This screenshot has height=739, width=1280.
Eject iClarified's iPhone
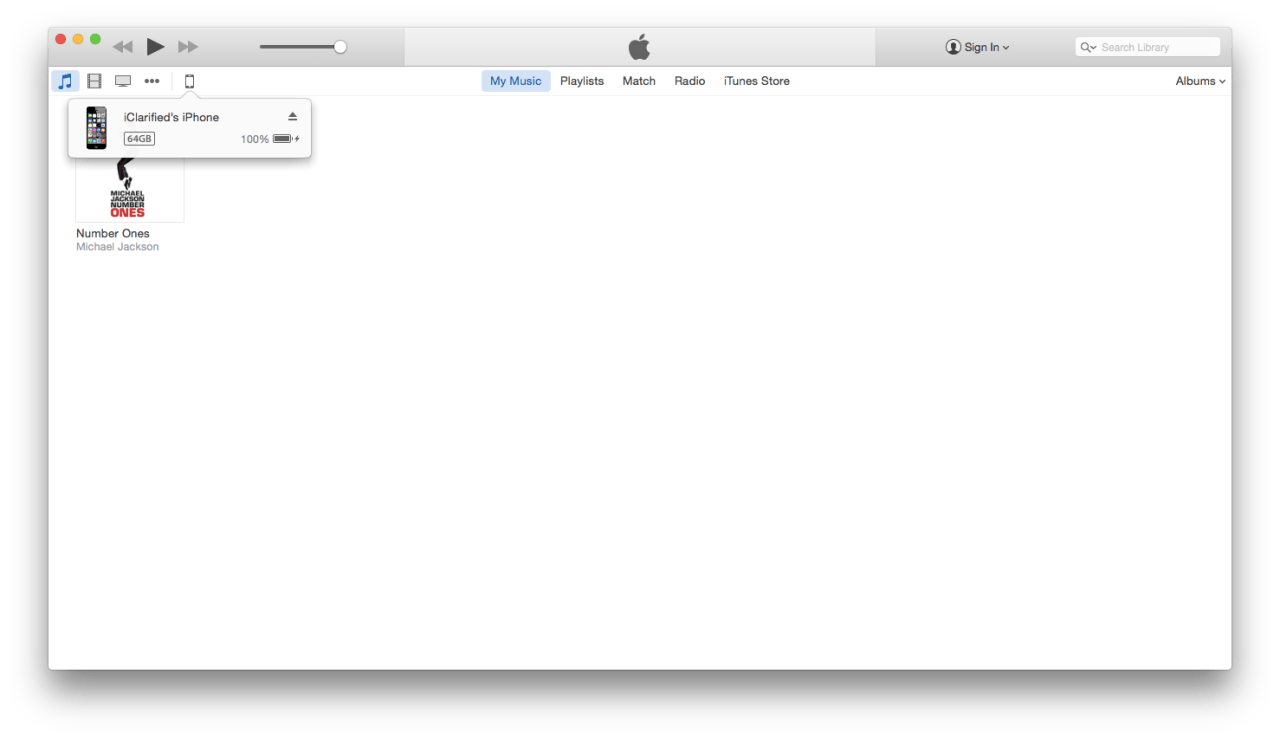pyautogui.click(x=292, y=116)
